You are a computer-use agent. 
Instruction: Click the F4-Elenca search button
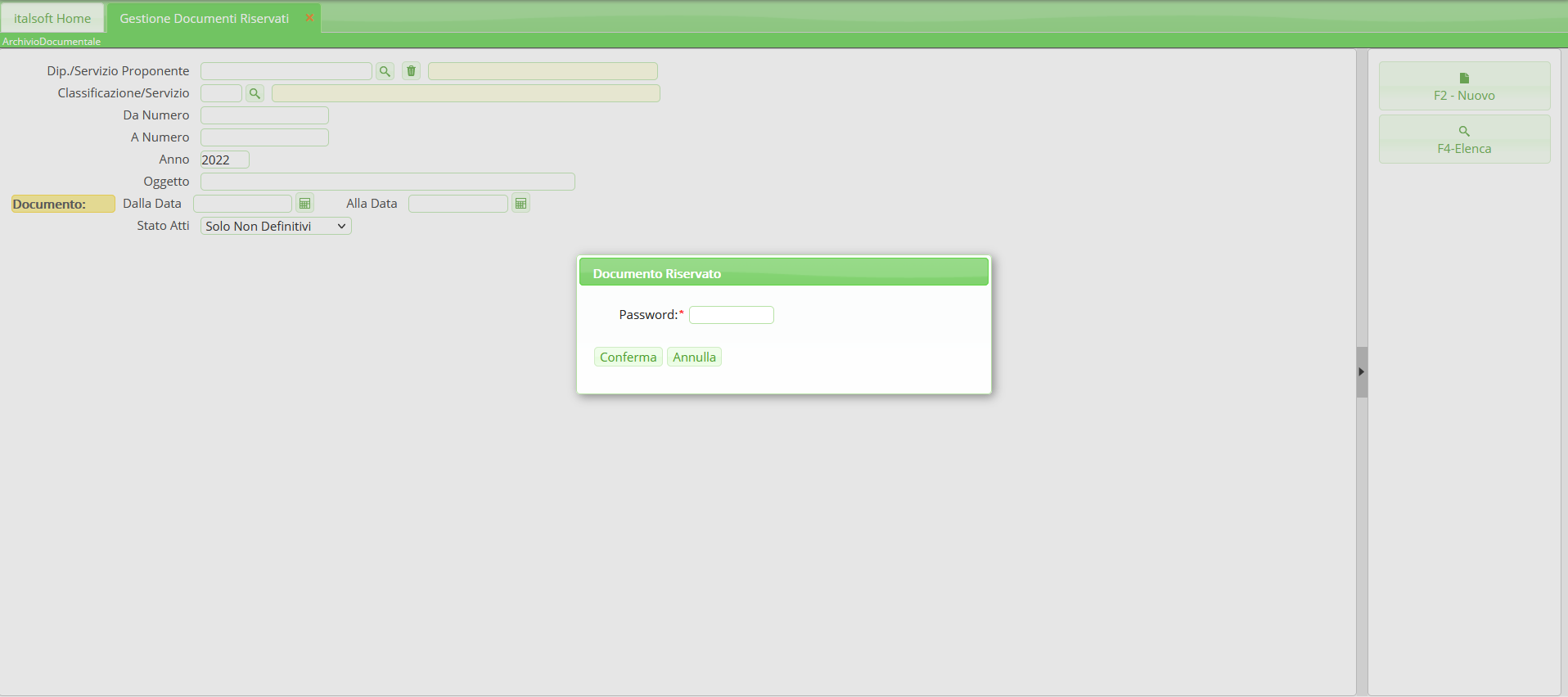click(x=1463, y=139)
